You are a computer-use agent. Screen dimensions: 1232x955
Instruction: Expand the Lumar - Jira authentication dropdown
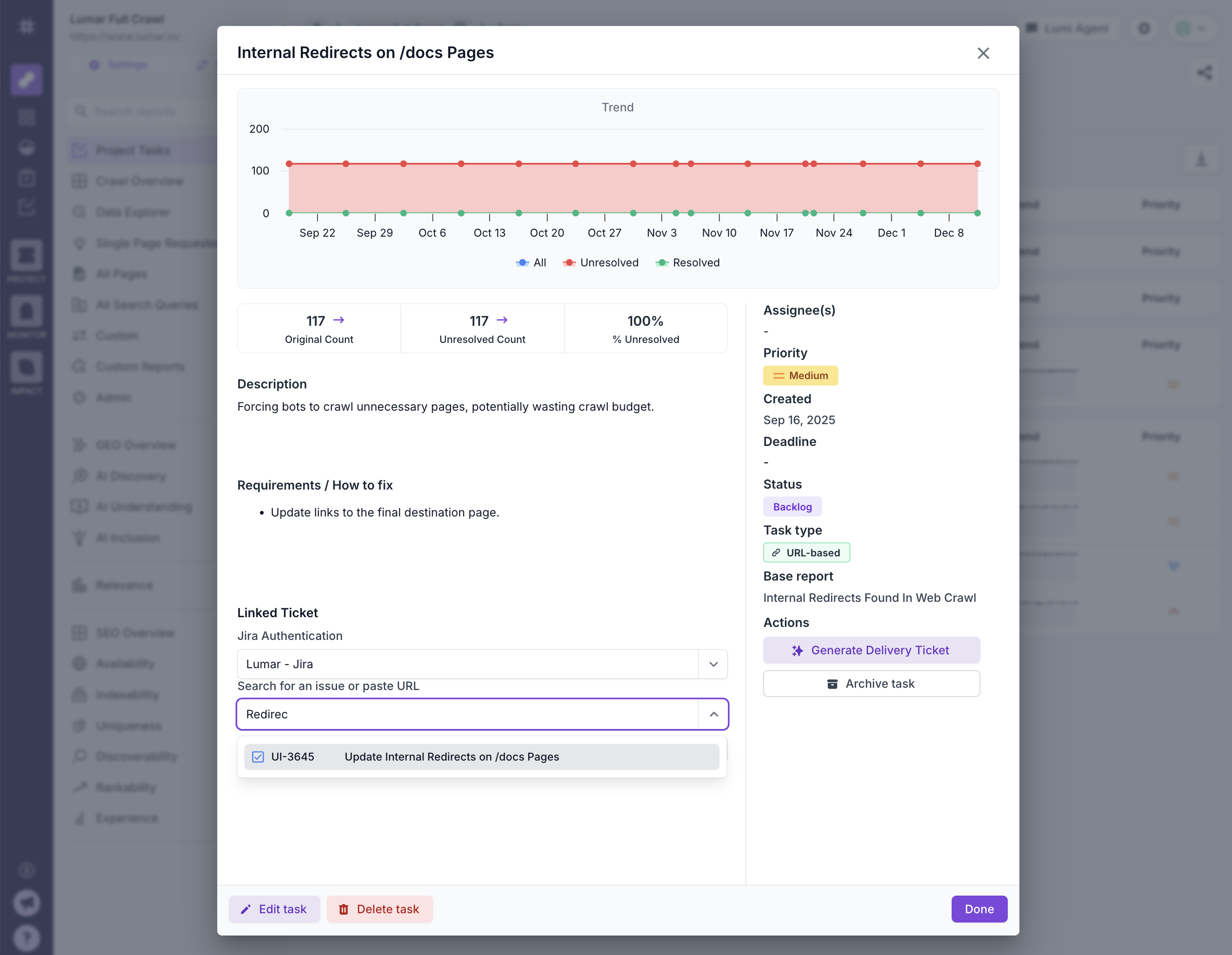713,664
